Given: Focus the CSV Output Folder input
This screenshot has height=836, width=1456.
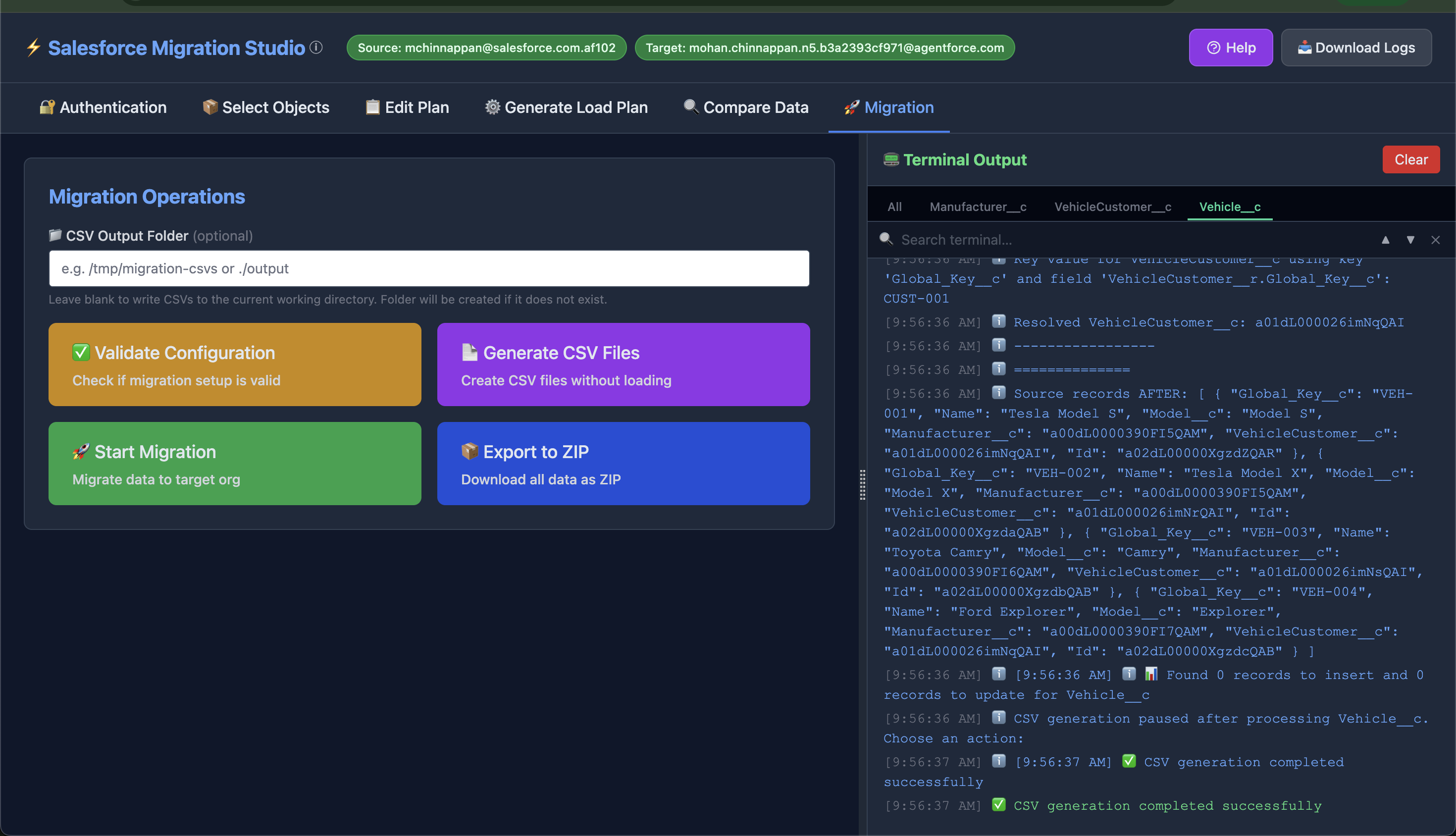Looking at the screenshot, I should click(x=429, y=268).
